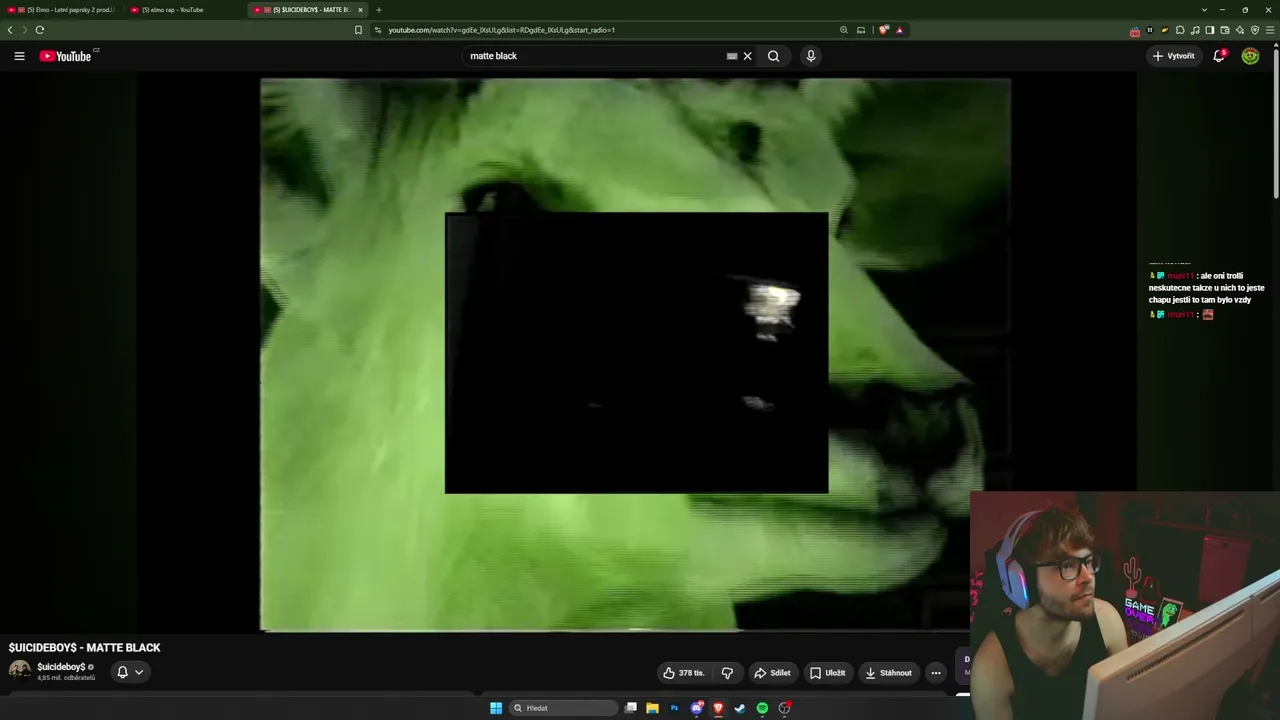The image size is (1280, 720).
Task: Open Spotify from the taskbar
Action: click(762, 708)
